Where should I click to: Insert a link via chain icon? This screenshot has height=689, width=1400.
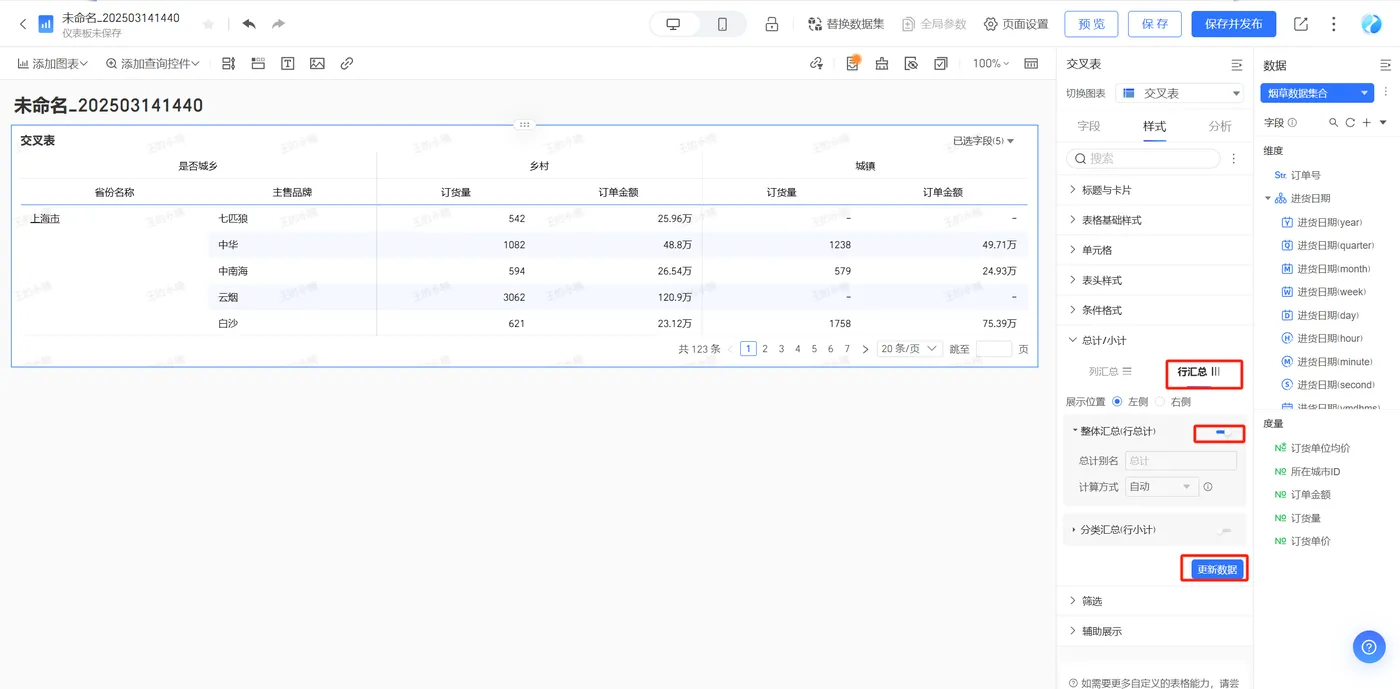pyautogui.click(x=346, y=64)
